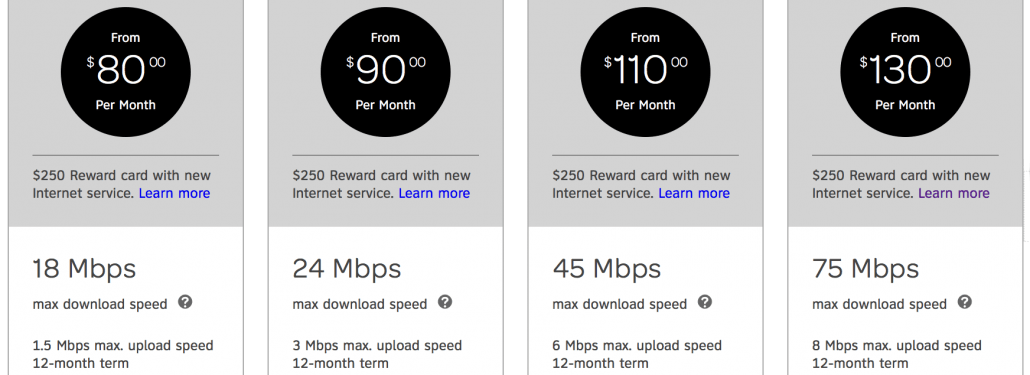Screen dimensions: 1030x375
Task: Open help icon for 24 Mbps download speed
Action: pos(445,302)
